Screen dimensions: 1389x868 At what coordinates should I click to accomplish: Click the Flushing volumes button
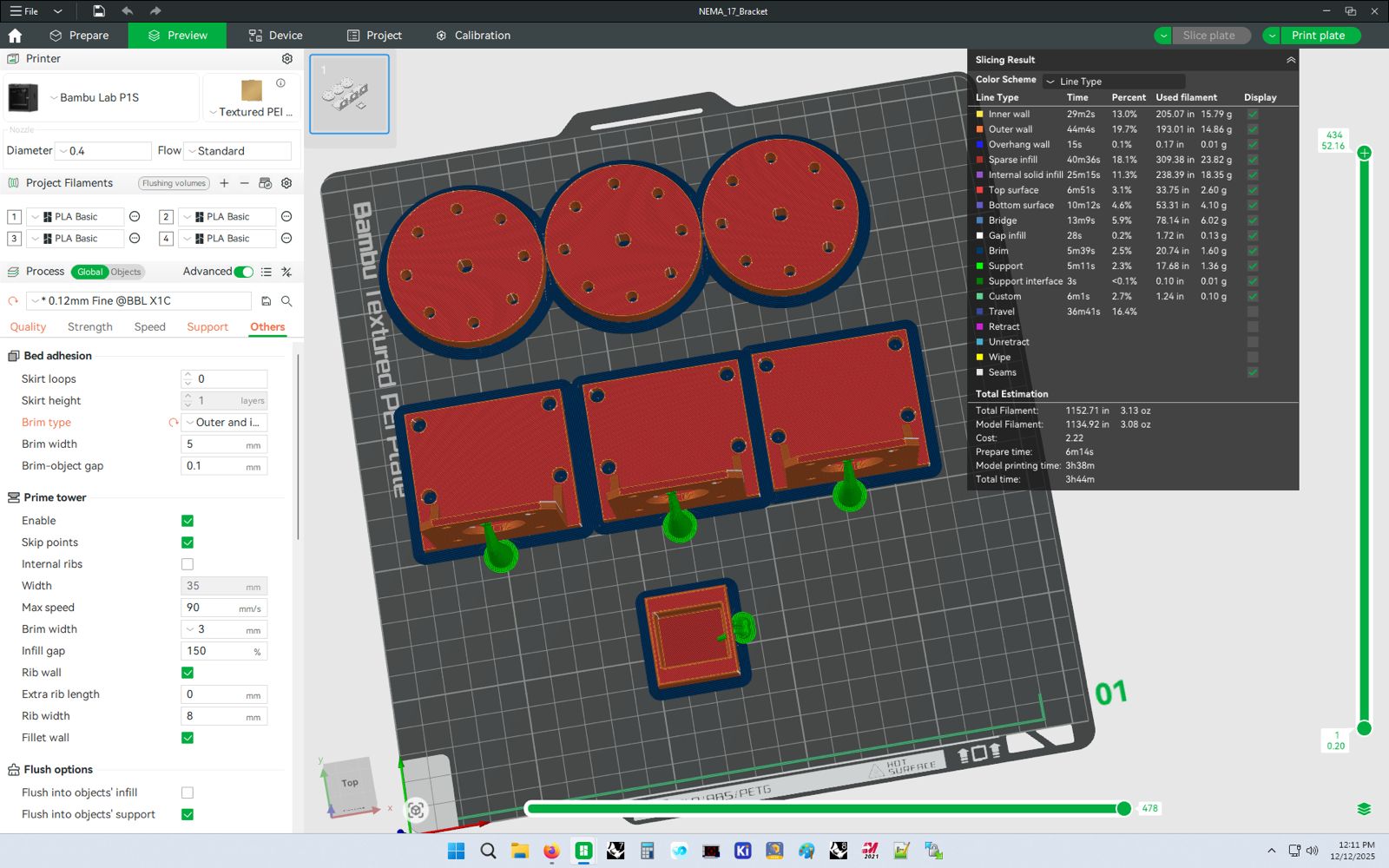tap(174, 183)
